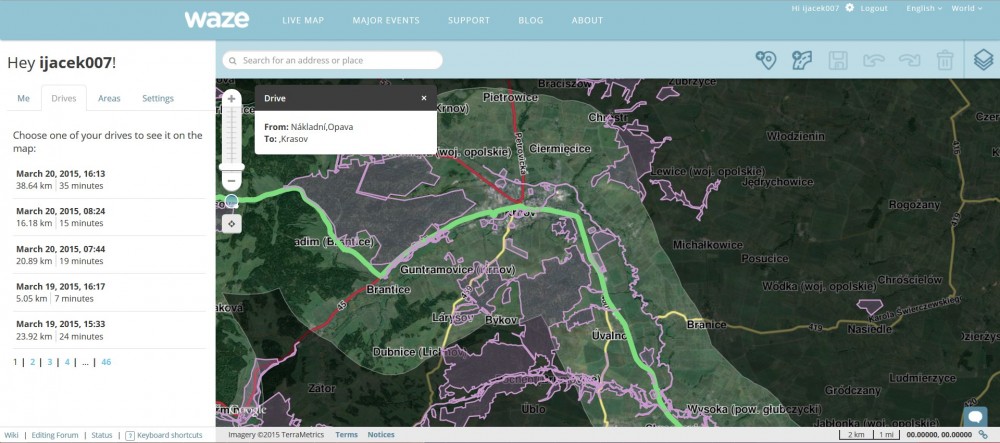The width and height of the screenshot is (1000, 443).
Task: Click the Logout link
Action: point(873,8)
